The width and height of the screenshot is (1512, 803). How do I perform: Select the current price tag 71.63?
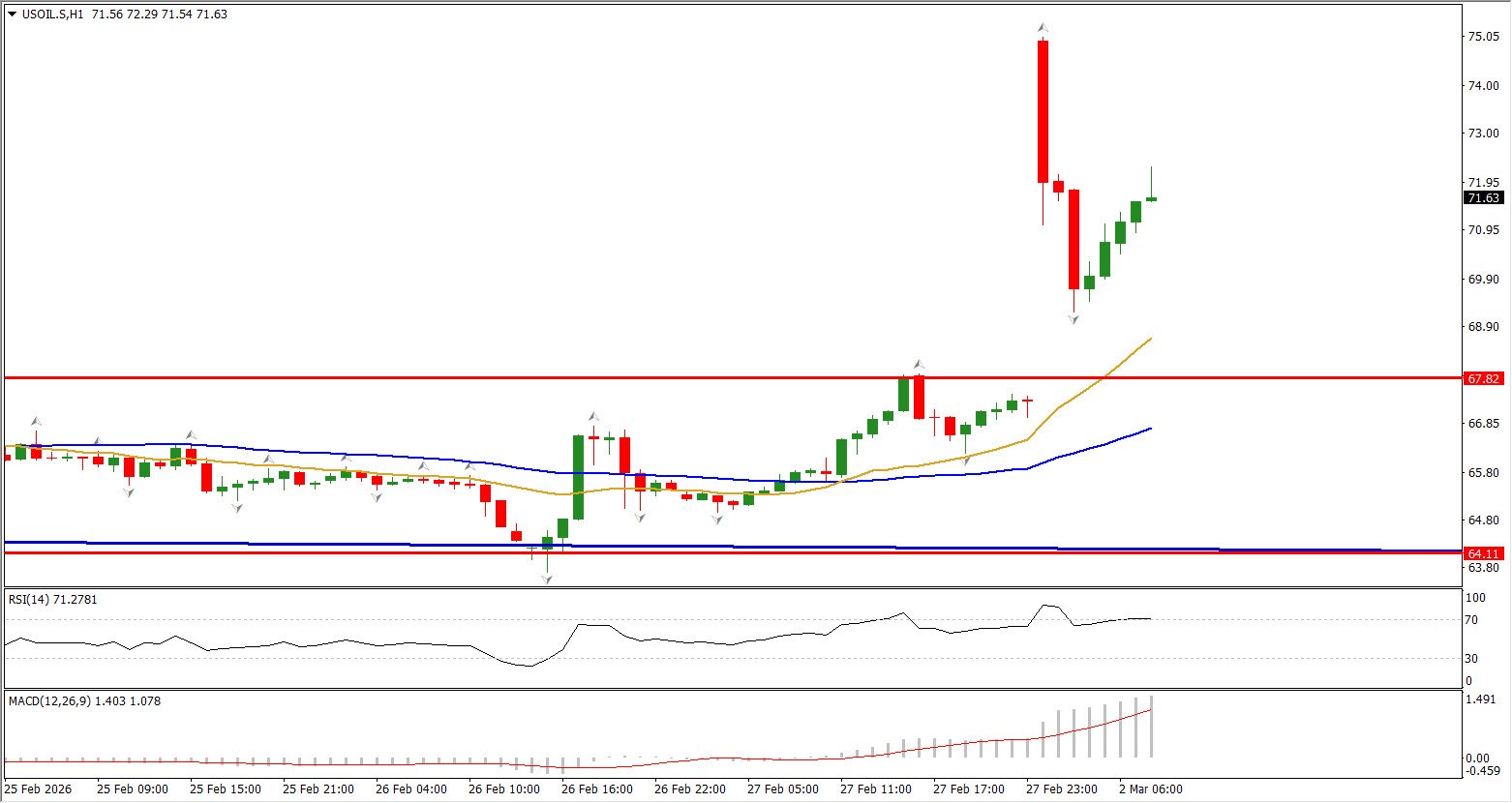point(1484,198)
